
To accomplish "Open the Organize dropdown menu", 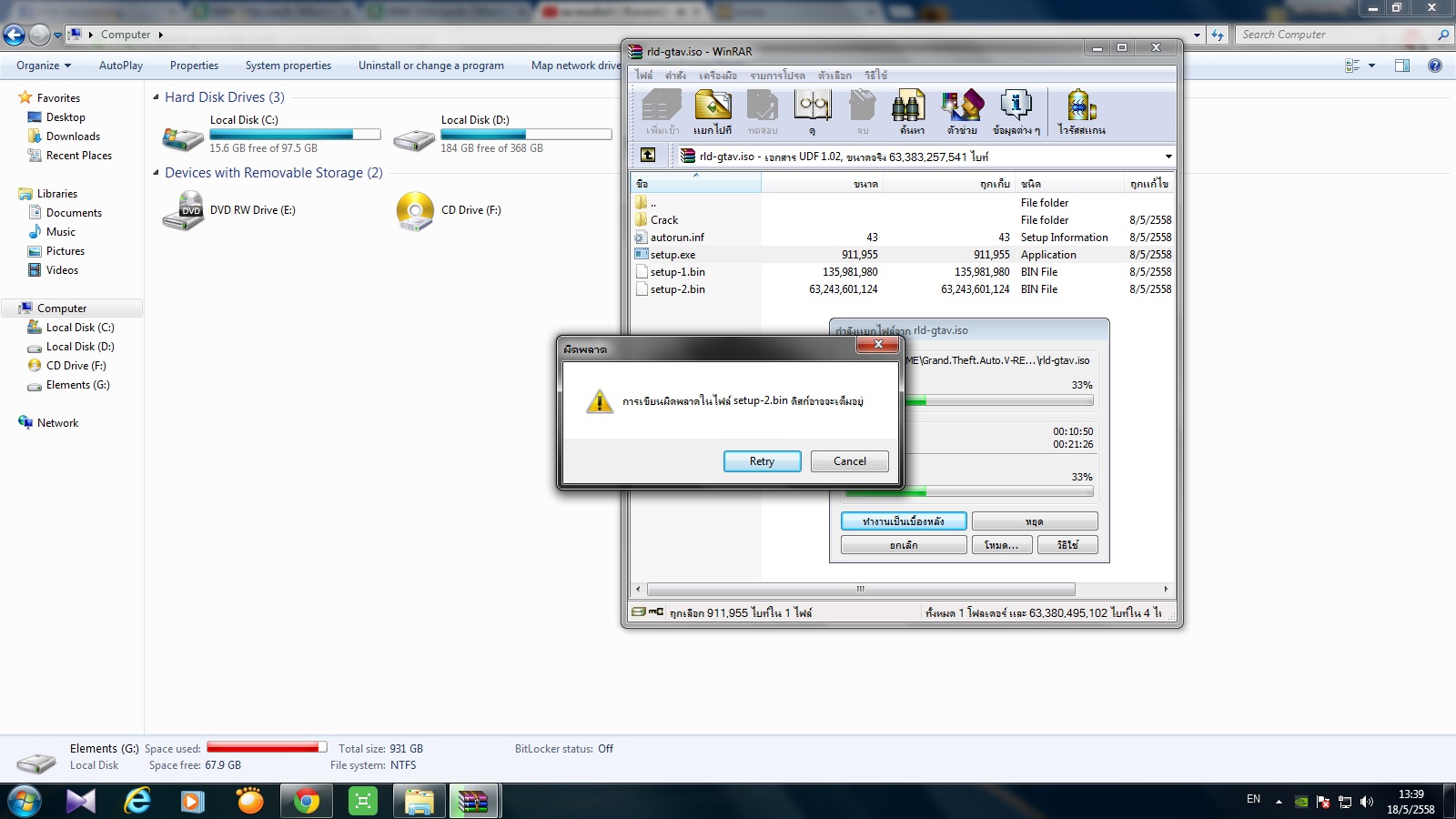I will (x=43, y=66).
